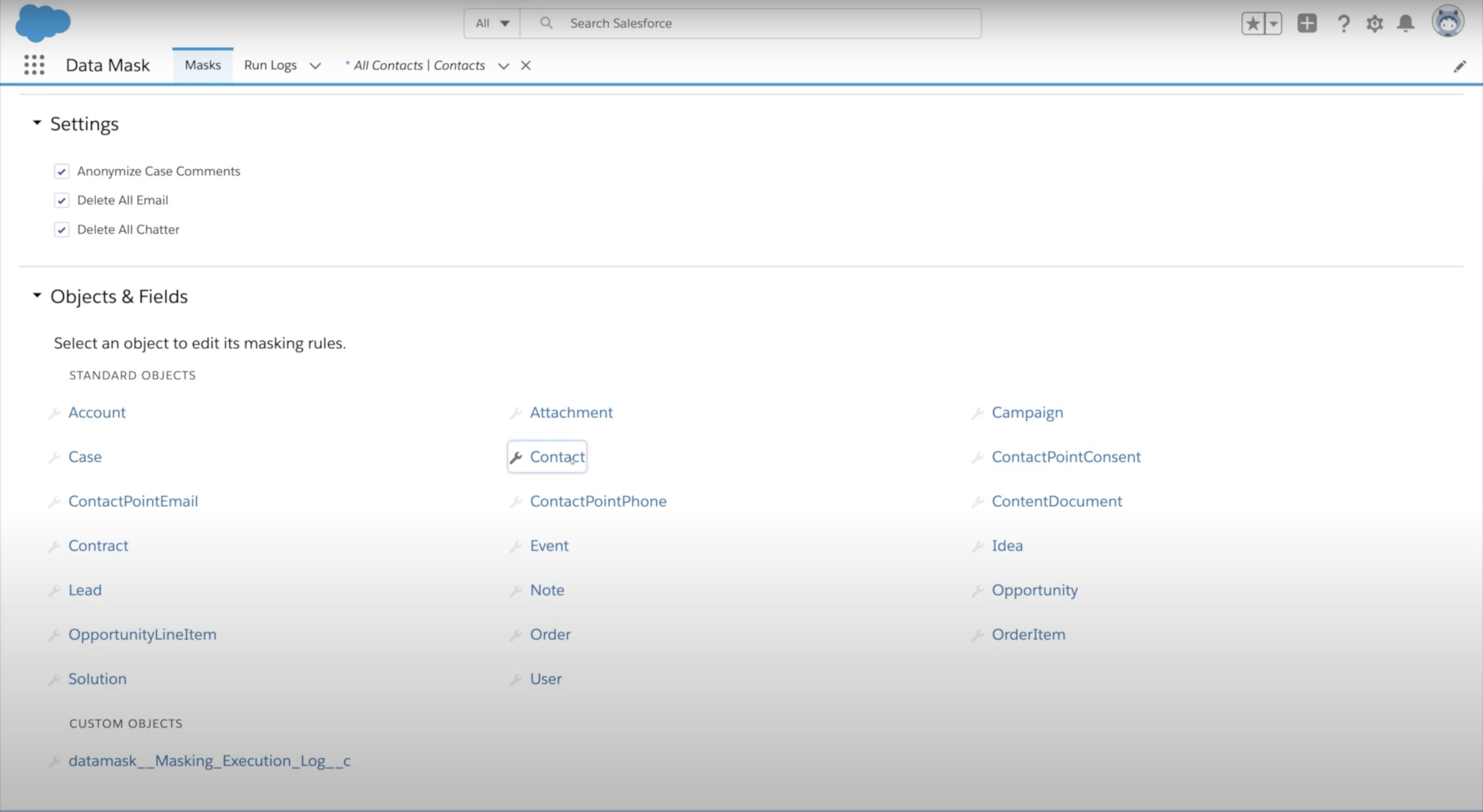Click the Salesforce cloud logo
The image size is (1483, 812).
click(43, 23)
